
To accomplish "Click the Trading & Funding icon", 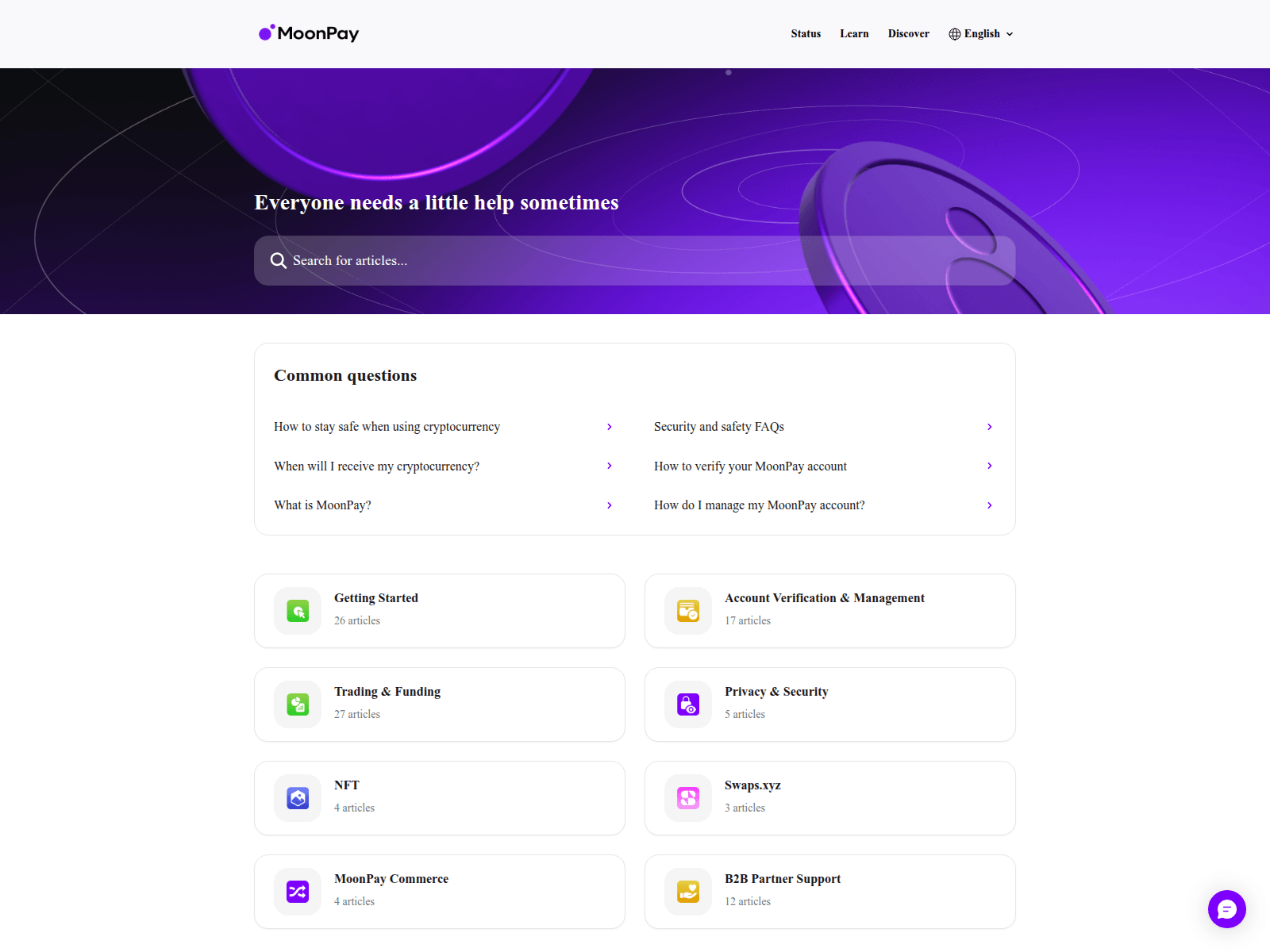I will point(298,704).
